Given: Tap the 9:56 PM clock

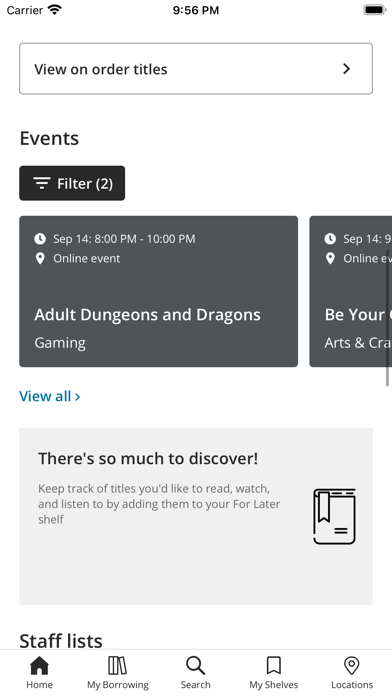Looking at the screenshot, I should 196,10.
